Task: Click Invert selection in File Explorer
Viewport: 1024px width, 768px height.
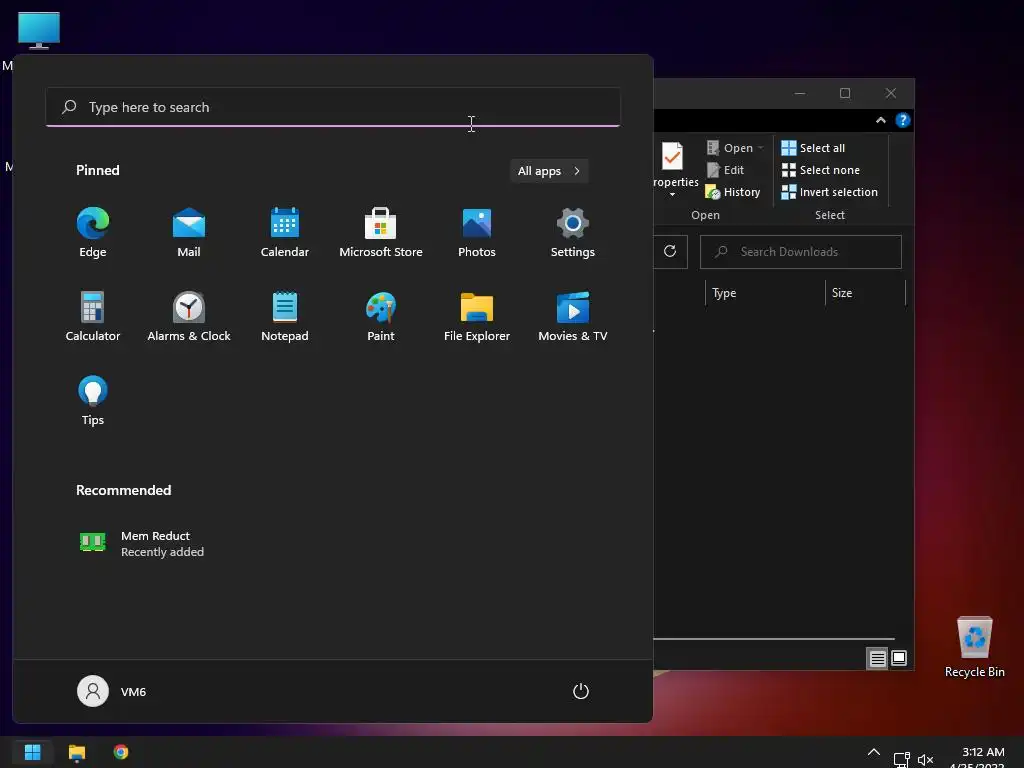Action: (829, 192)
